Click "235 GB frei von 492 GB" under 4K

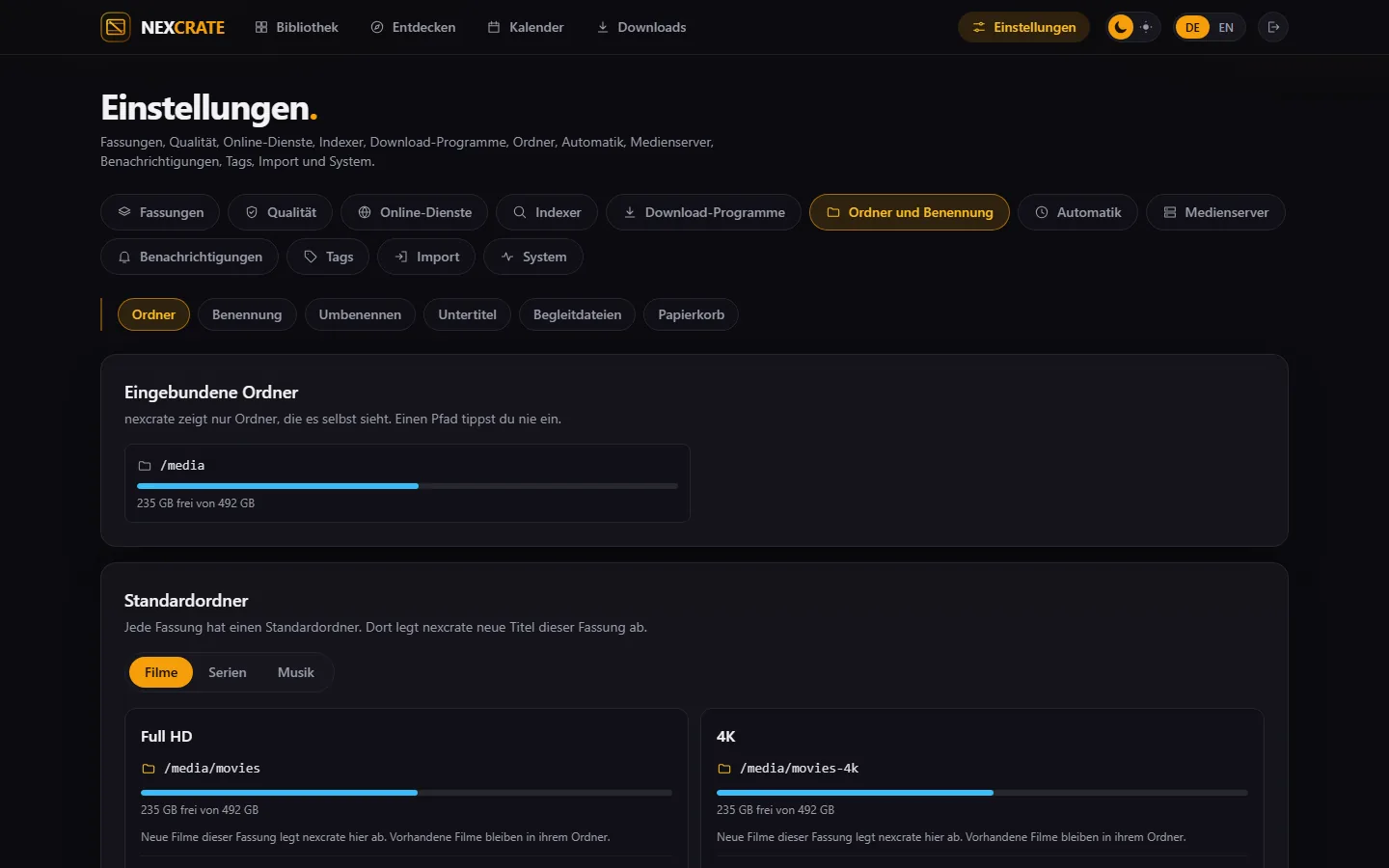pos(776,810)
